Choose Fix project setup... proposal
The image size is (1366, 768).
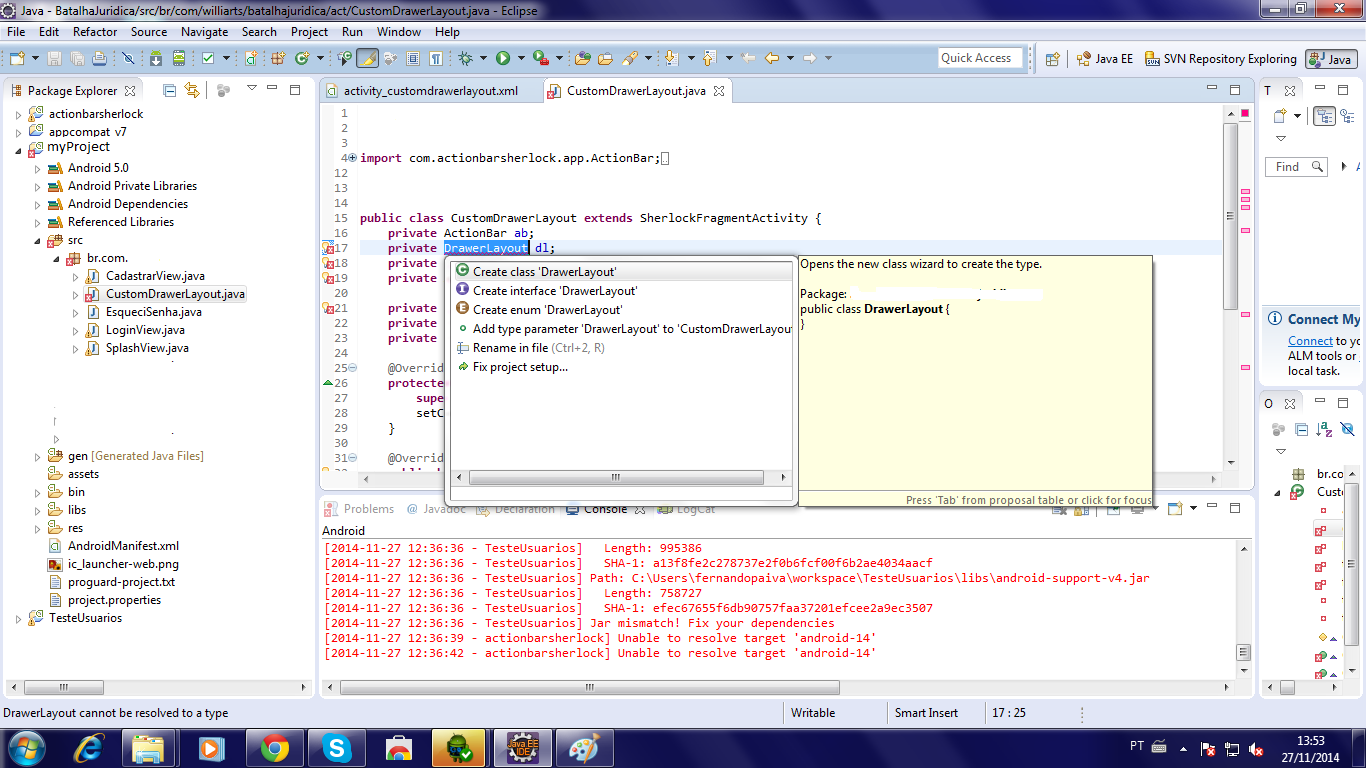click(x=623, y=367)
